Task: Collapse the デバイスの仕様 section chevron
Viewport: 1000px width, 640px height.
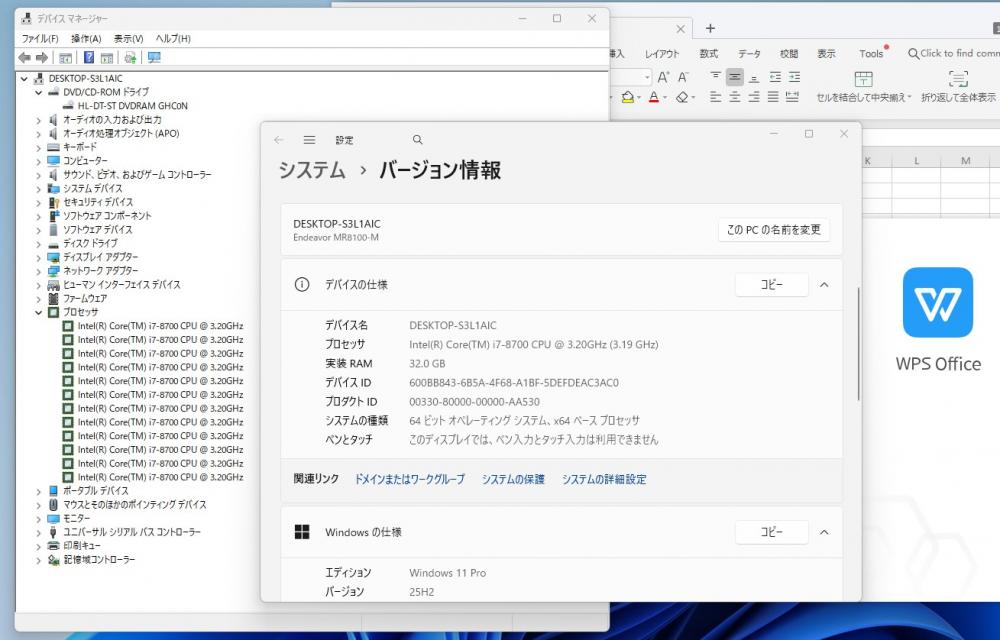Action: (824, 285)
